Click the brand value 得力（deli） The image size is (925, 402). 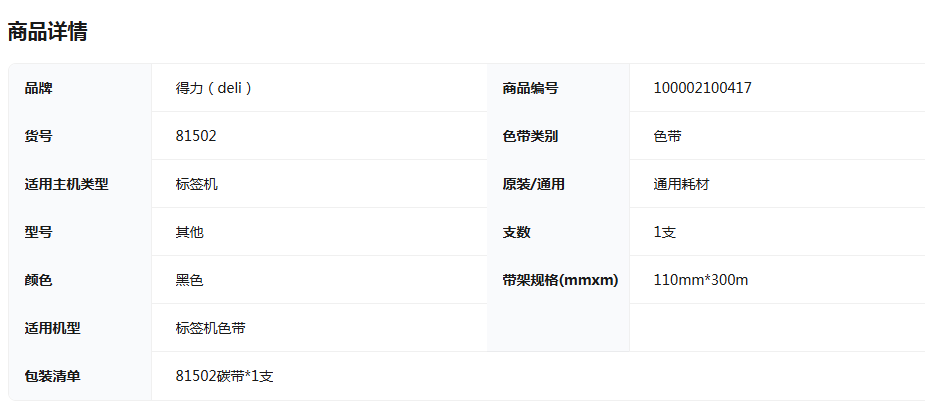[214, 88]
